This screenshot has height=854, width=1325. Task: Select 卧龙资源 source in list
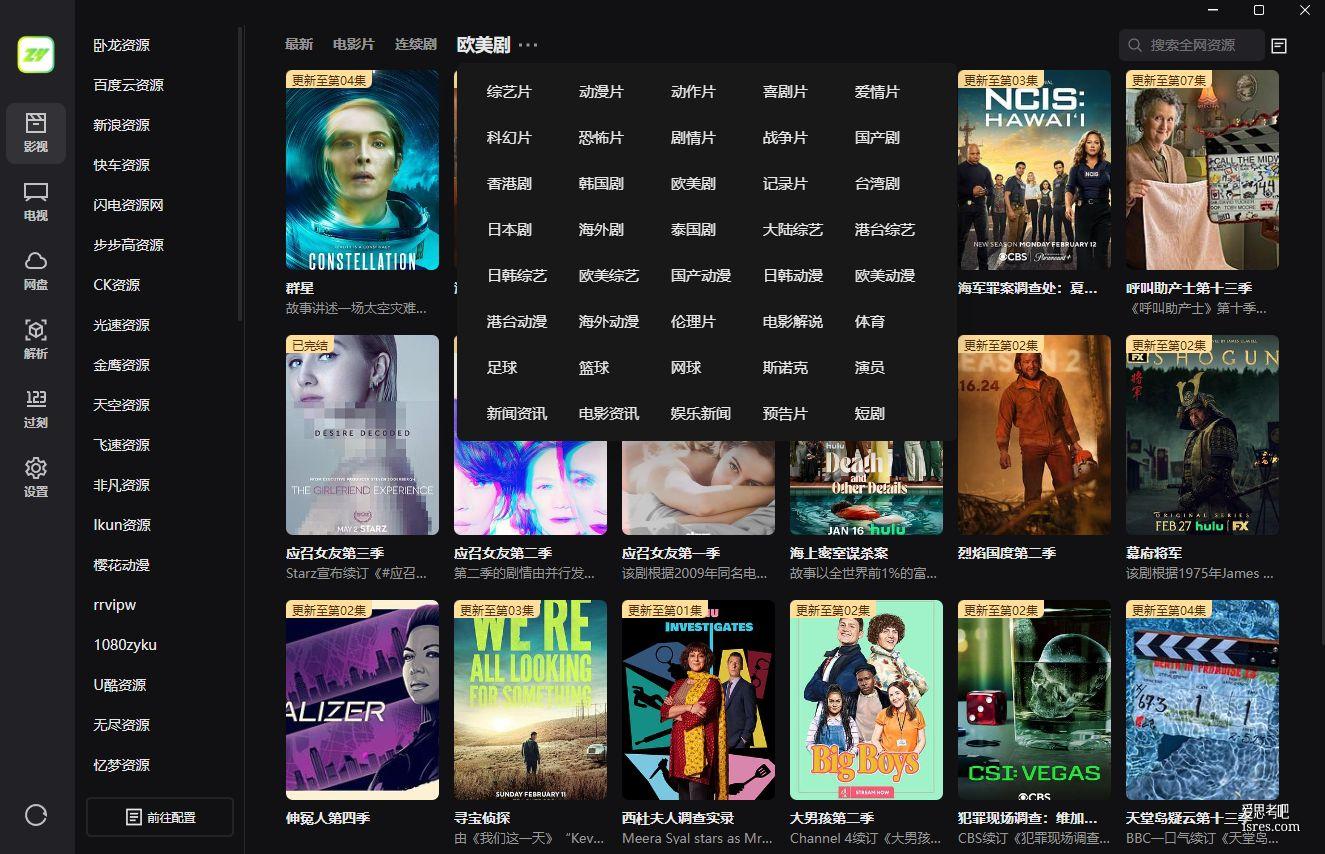(122, 45)
